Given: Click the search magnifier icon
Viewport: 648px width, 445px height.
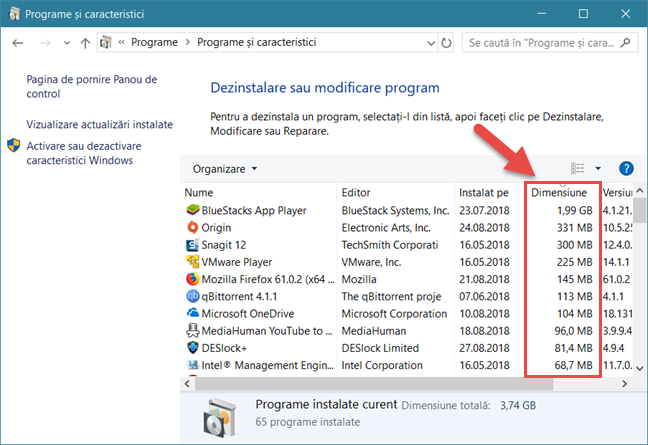Looking at the screenshot, I should click(625, 43).
